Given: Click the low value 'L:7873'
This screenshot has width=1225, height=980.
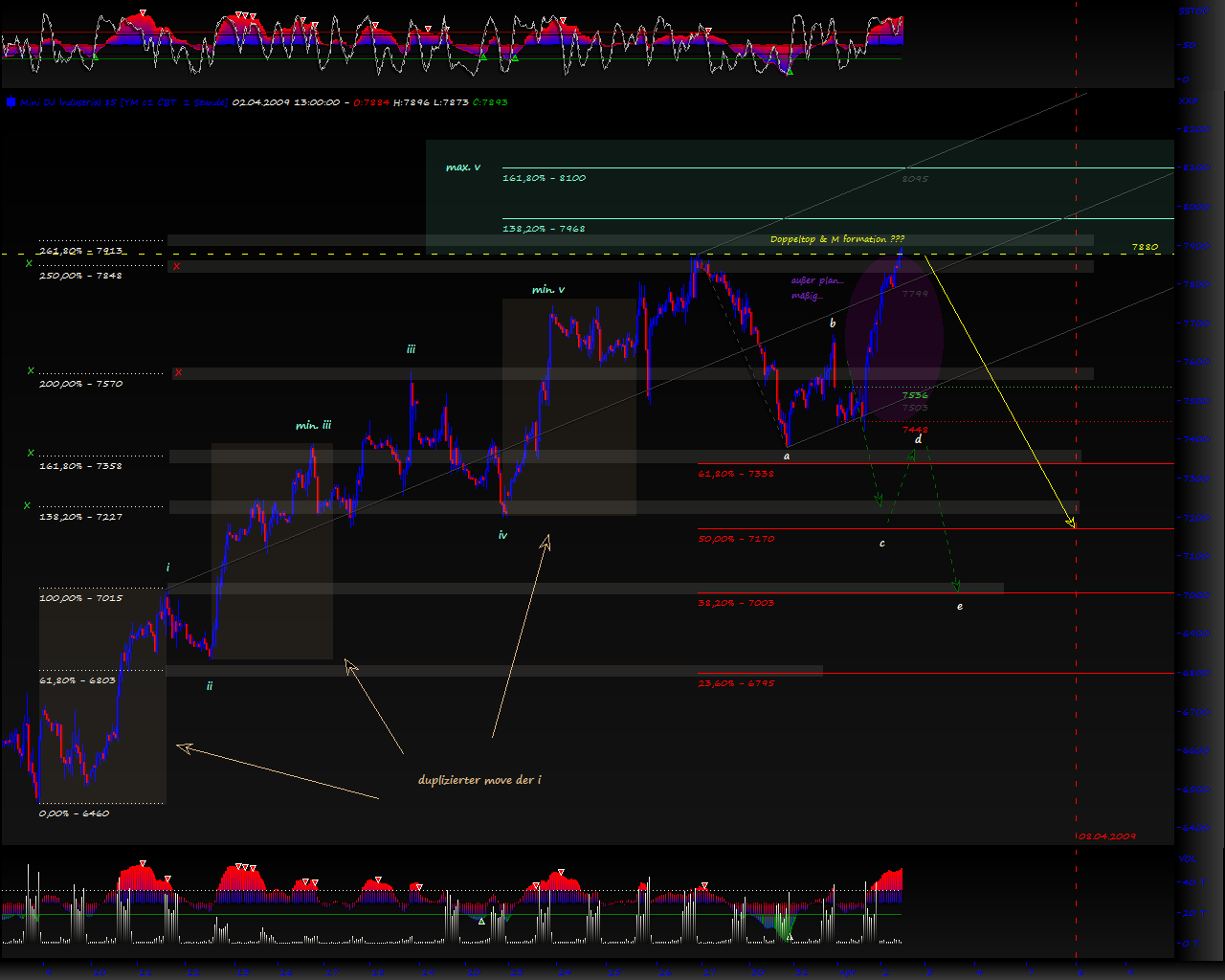Looking at the screenshot, I should pyautogui.click(x=452, y=101).
